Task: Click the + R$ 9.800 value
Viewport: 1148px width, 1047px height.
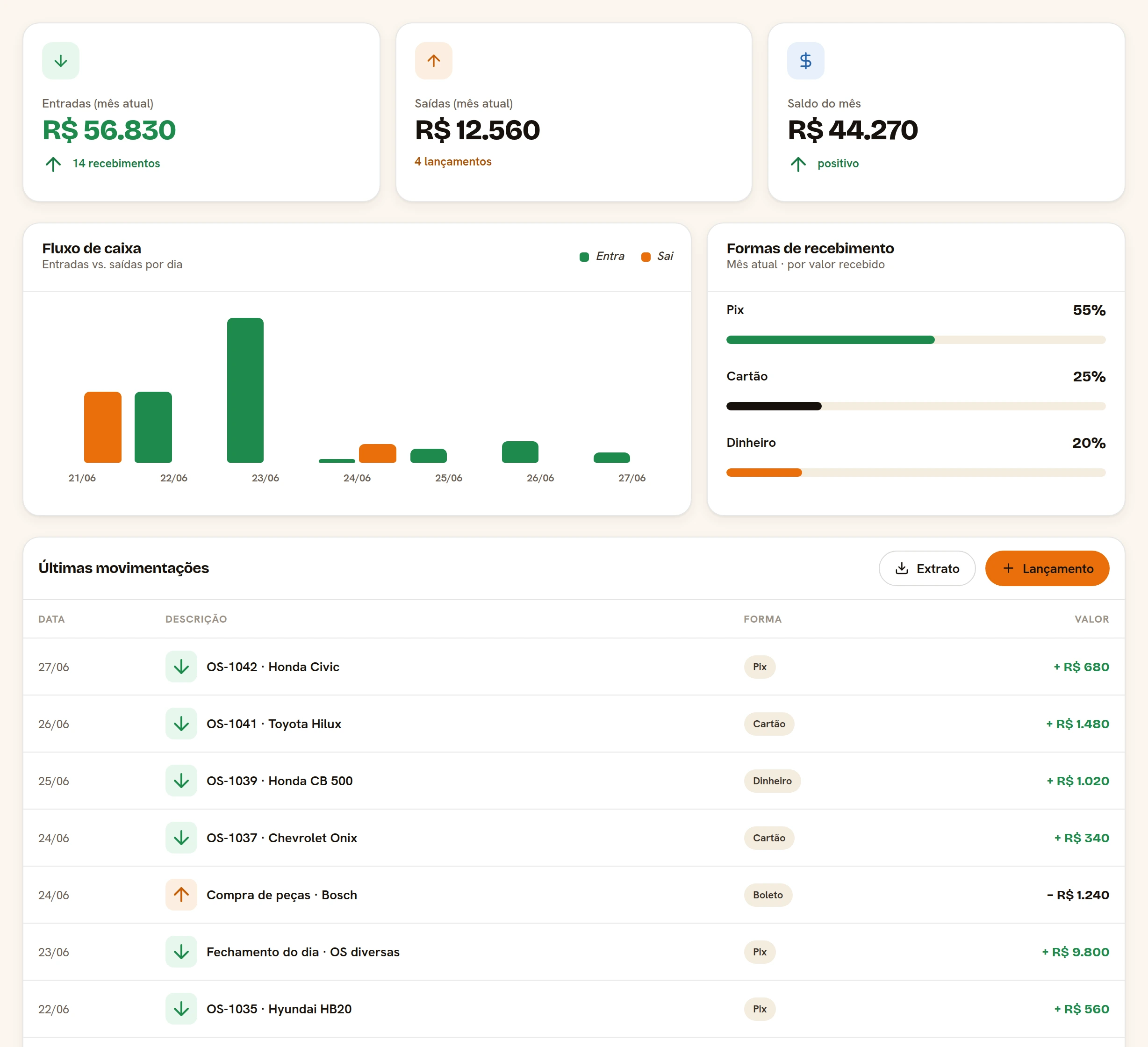Action: (x=1075, y=951)
